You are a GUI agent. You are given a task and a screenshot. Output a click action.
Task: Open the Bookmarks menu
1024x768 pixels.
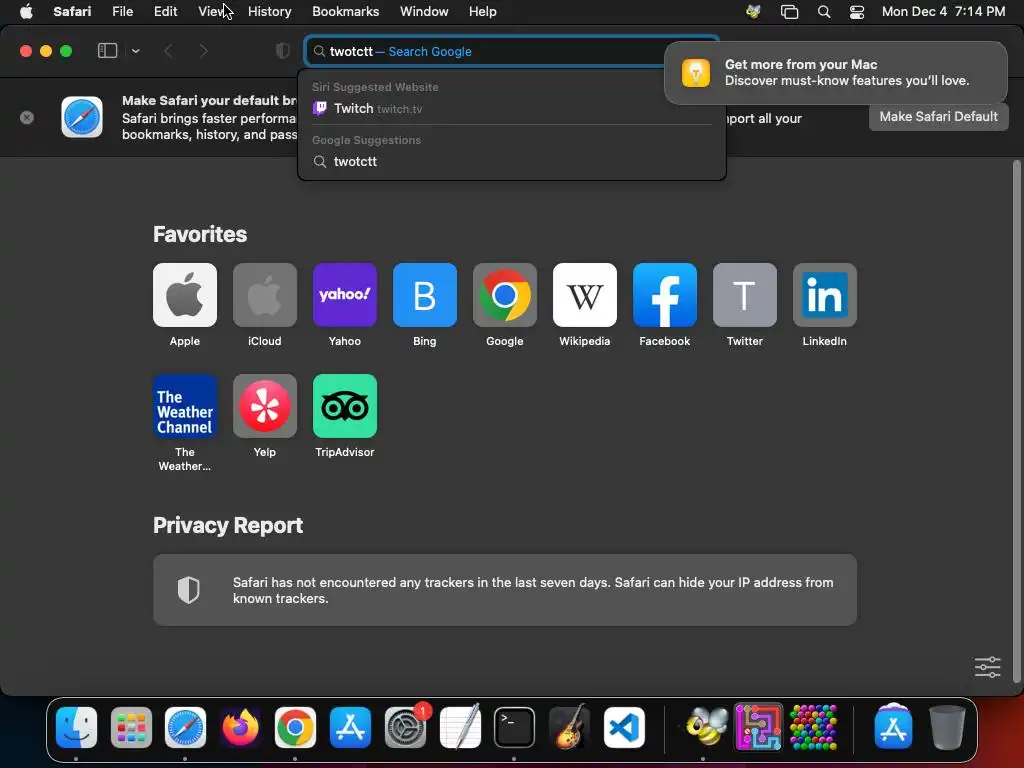coord(345,11)
